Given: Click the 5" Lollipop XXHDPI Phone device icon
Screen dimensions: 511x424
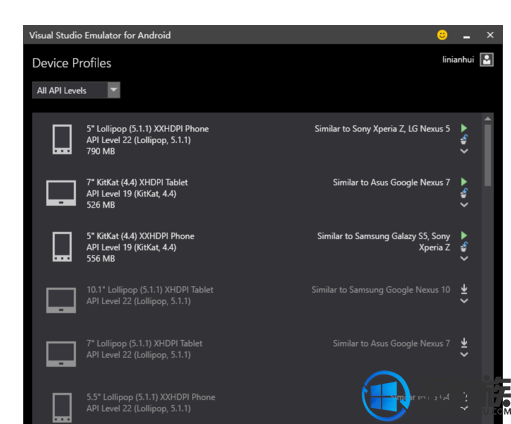Looking at the screenshot, I should pos(62,139).
